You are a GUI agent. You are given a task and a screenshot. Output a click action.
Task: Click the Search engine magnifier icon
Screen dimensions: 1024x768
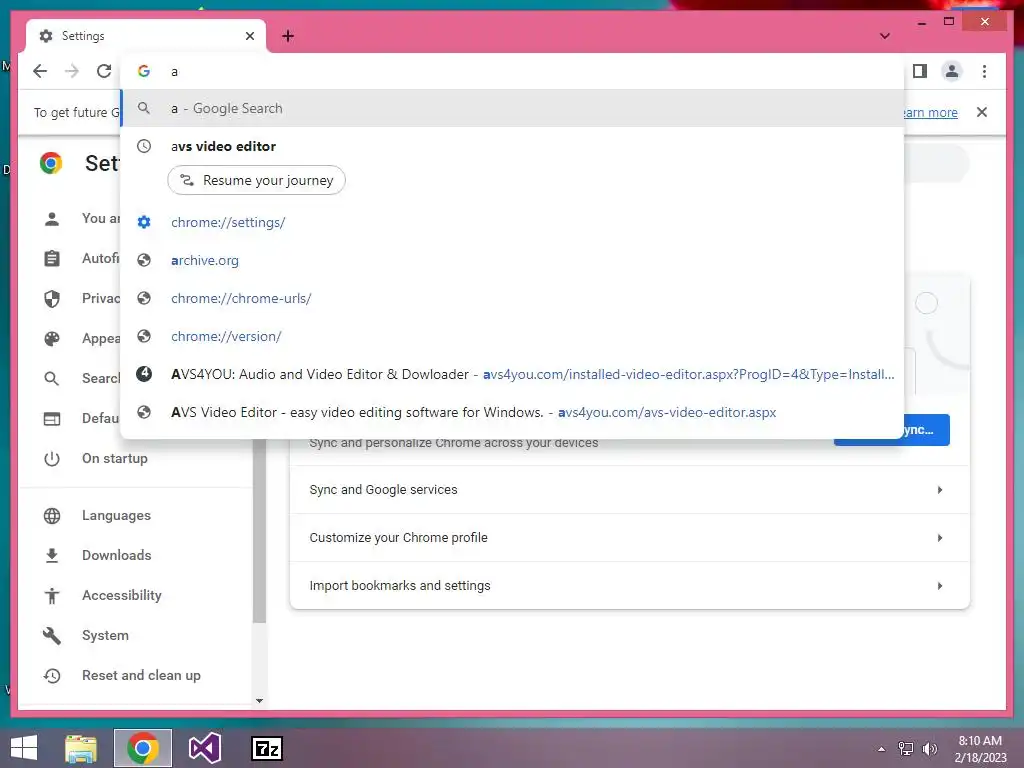click(52, 378)
